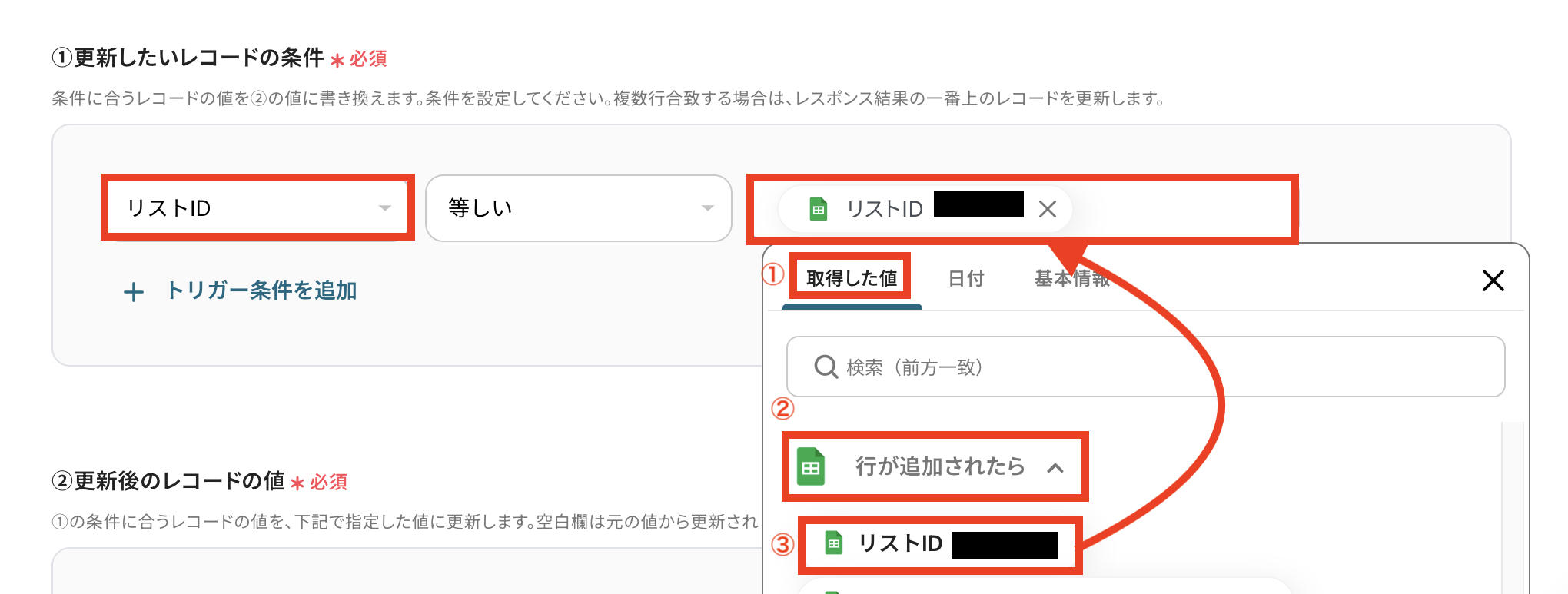The image size is (1568, 594).
Task: Remove the リストID chip with its X
Action: coord(1047,209)
